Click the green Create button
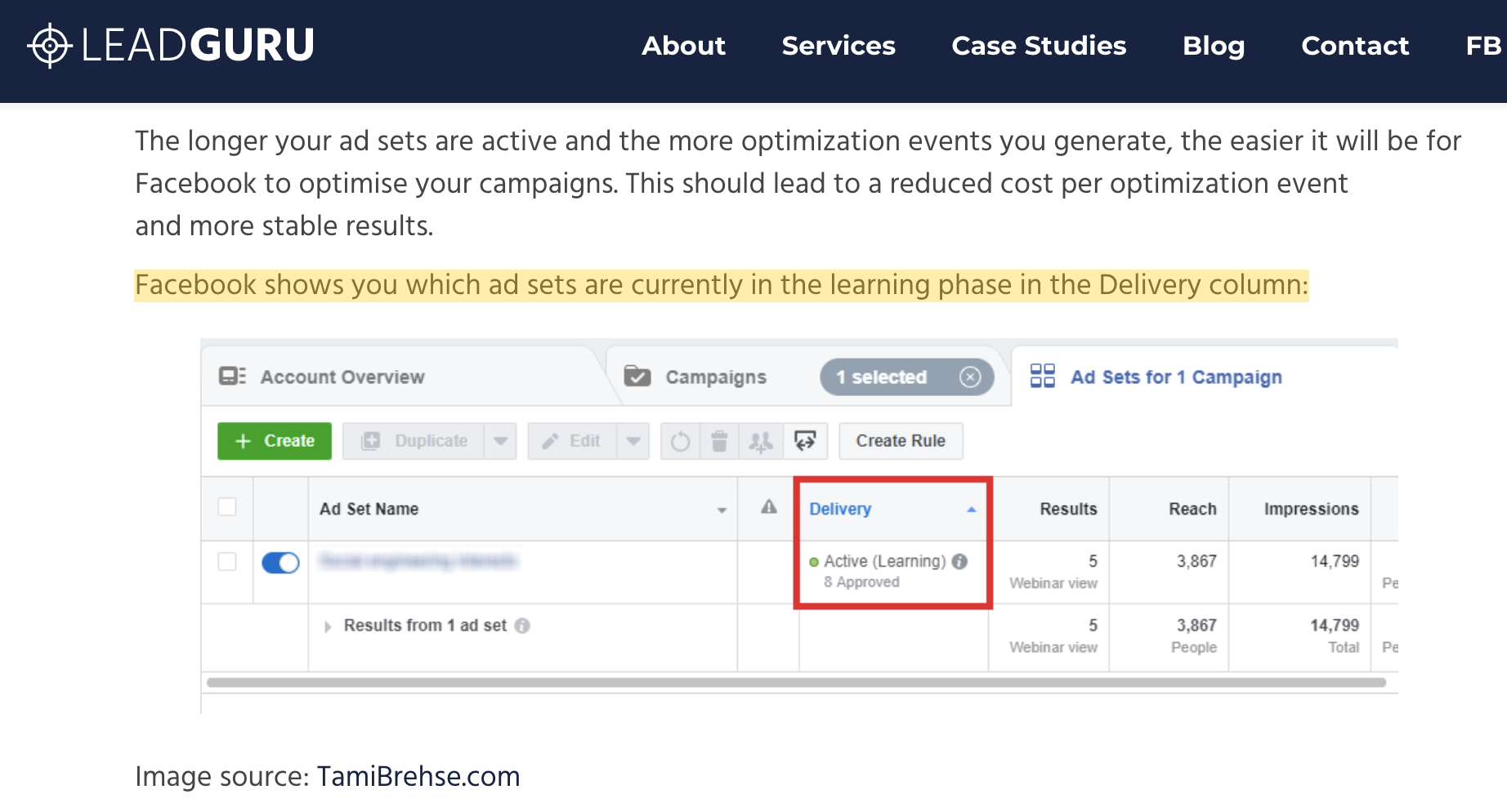This screenshot has width=1507, height=812. pyautogui.click(x=274, y=441)
